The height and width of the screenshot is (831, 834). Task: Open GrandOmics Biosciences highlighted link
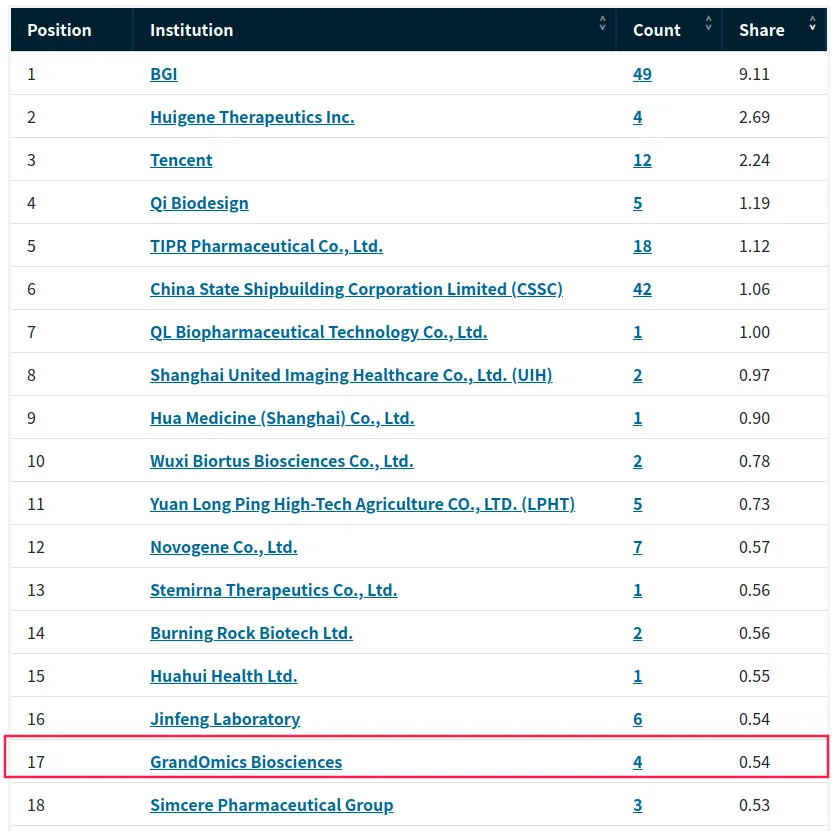pos(246,762)
